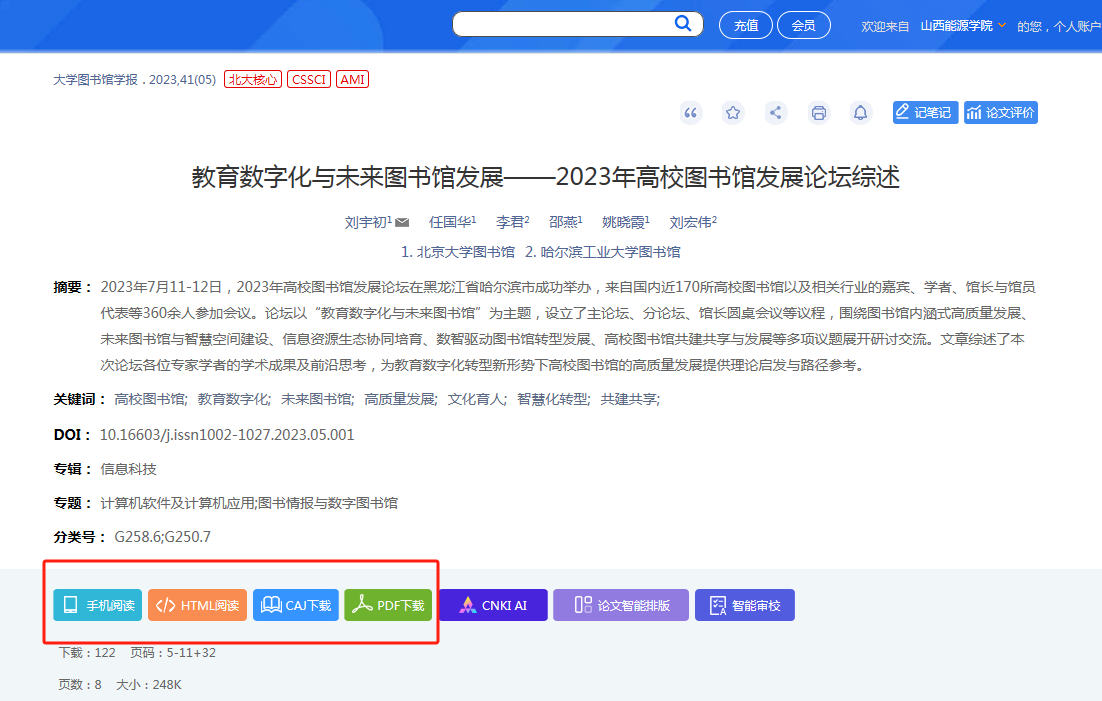1102x701 pixels.
Task: Open HTML阅读 view
Action: (x=197, y=605)
